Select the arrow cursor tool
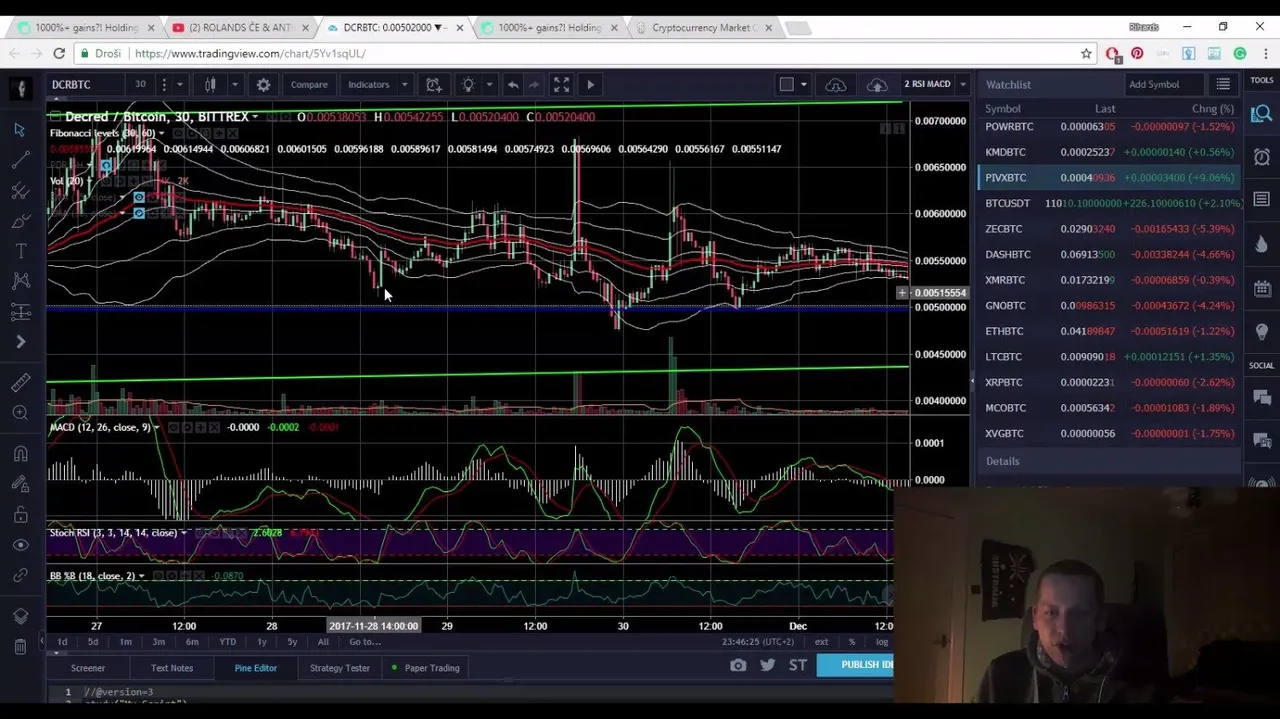Screen dimensions: 1280x719 (x=20, y=130)
